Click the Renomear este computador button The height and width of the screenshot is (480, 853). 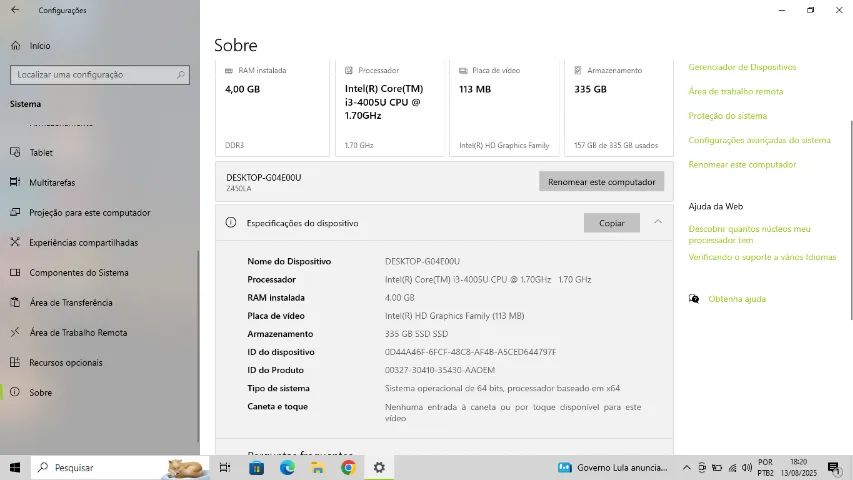(x=601, y=182)
